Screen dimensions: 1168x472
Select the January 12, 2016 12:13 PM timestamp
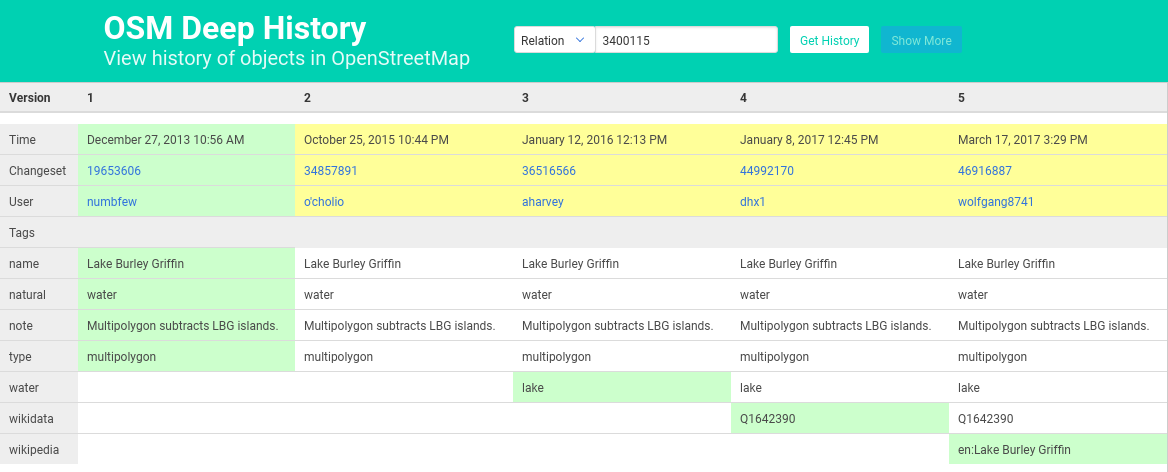click(594, 139)
